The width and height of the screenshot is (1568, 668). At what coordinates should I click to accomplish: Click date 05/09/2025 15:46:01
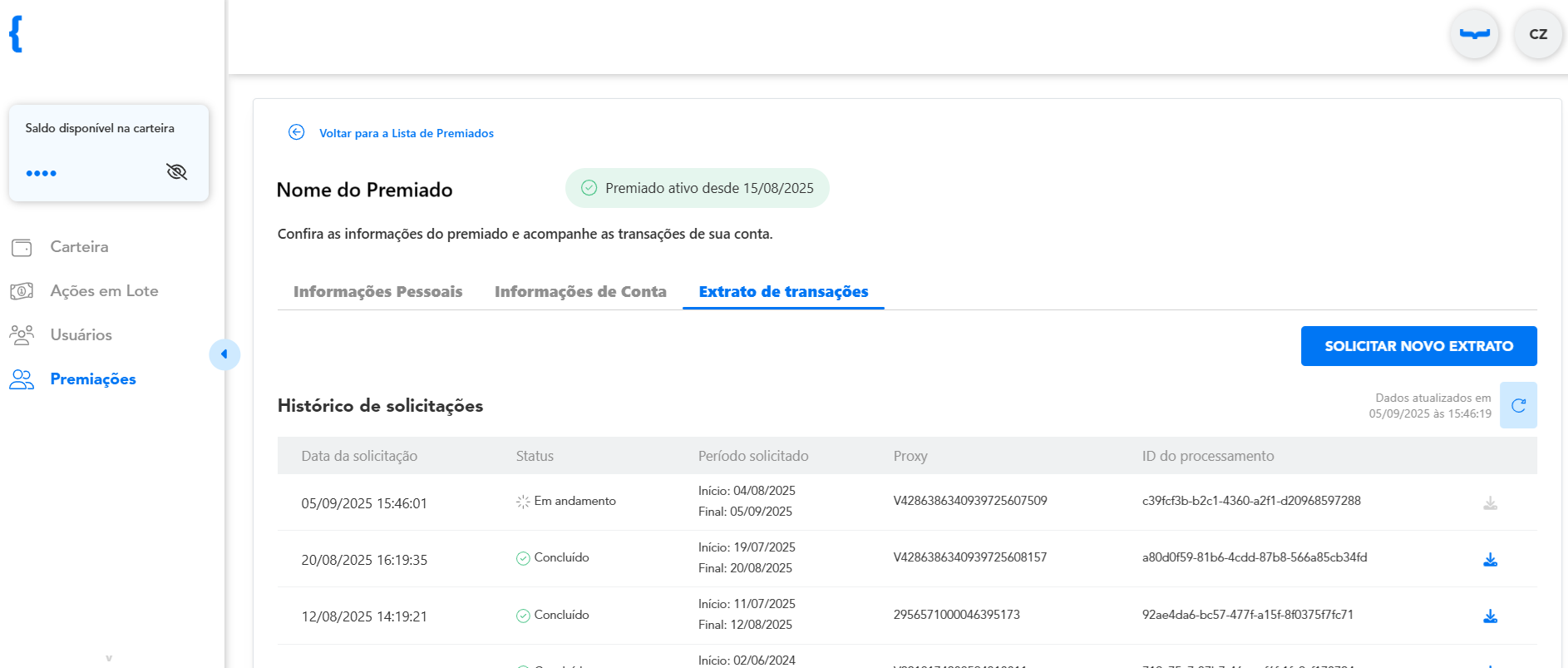364,503
